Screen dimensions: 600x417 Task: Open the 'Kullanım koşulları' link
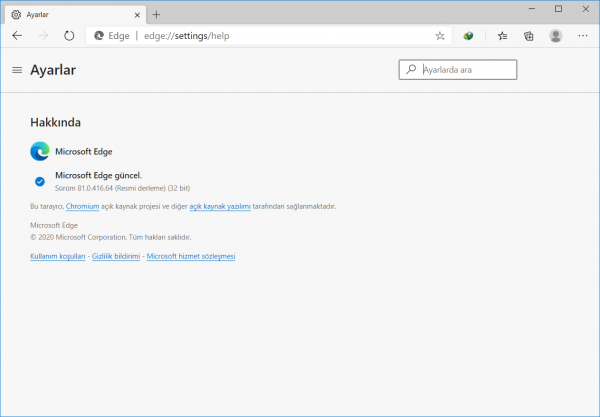[x=58, y=257]
